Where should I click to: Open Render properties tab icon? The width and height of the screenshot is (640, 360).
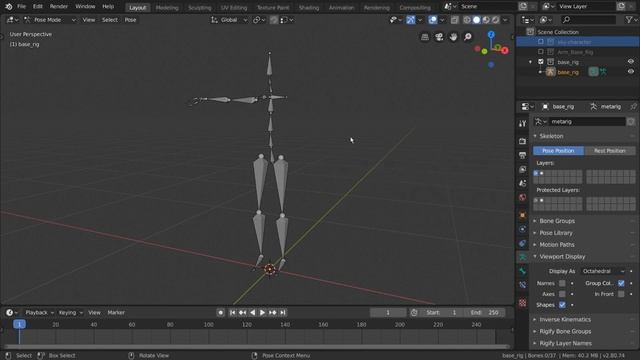tap(522, 141)
